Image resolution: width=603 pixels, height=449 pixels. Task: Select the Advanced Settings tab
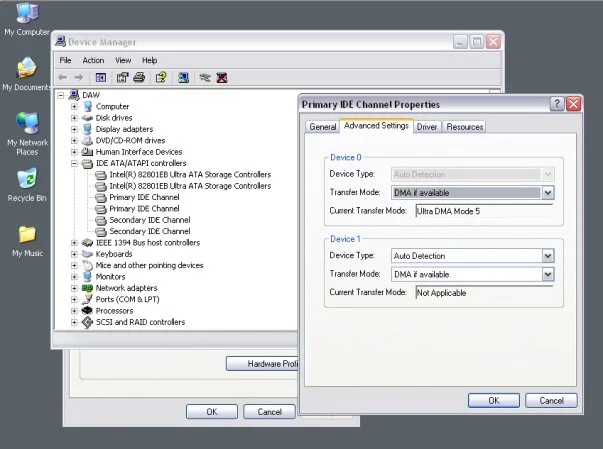pos(376,126)
